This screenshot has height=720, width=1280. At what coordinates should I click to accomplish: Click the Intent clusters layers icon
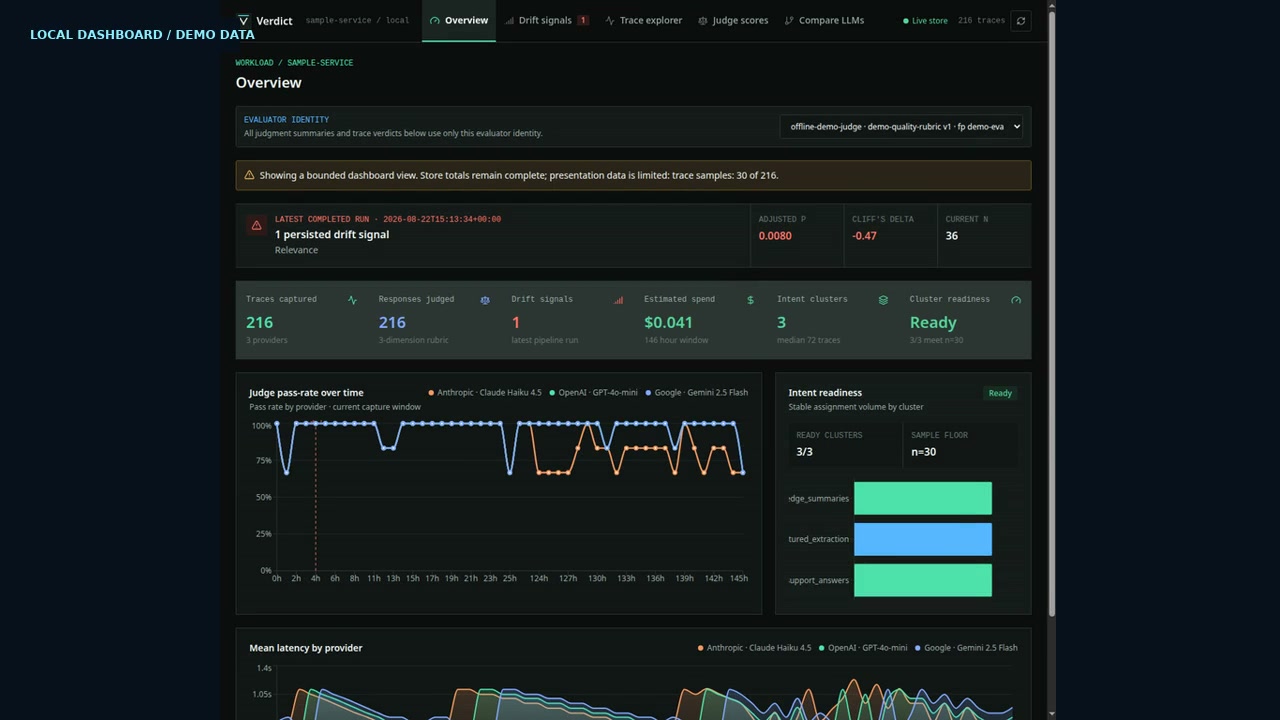[x=883, y=300]
